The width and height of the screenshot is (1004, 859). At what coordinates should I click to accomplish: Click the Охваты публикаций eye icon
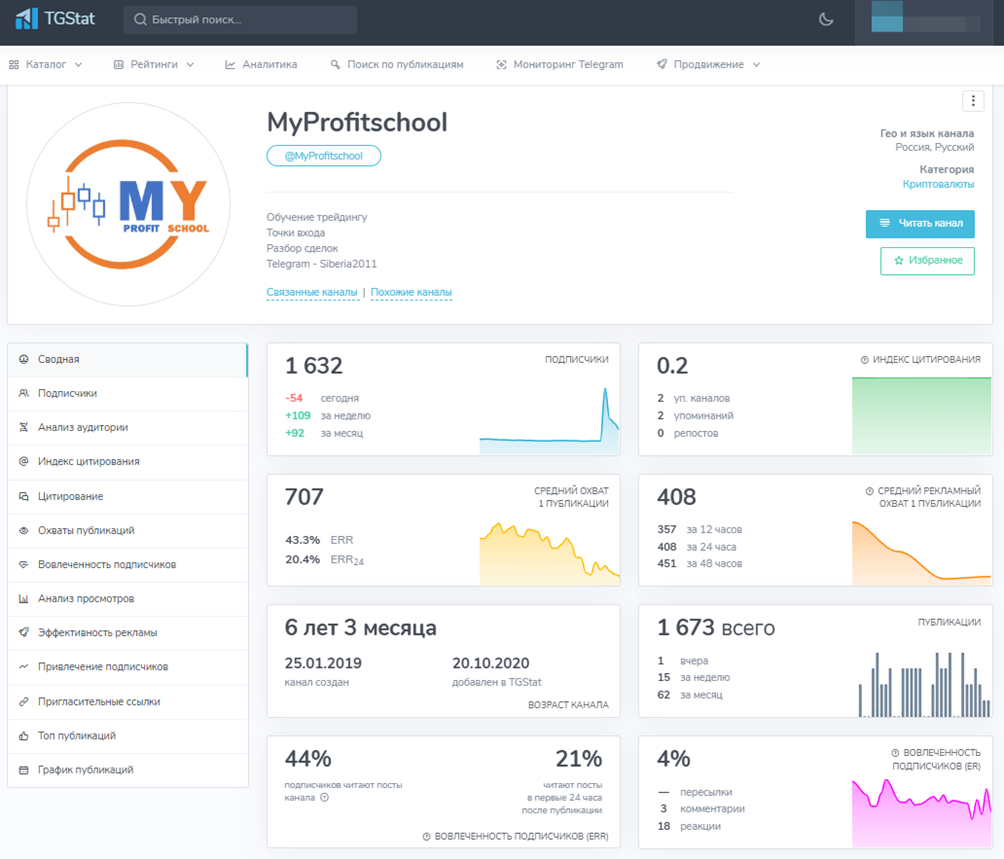tap(24, 531)
